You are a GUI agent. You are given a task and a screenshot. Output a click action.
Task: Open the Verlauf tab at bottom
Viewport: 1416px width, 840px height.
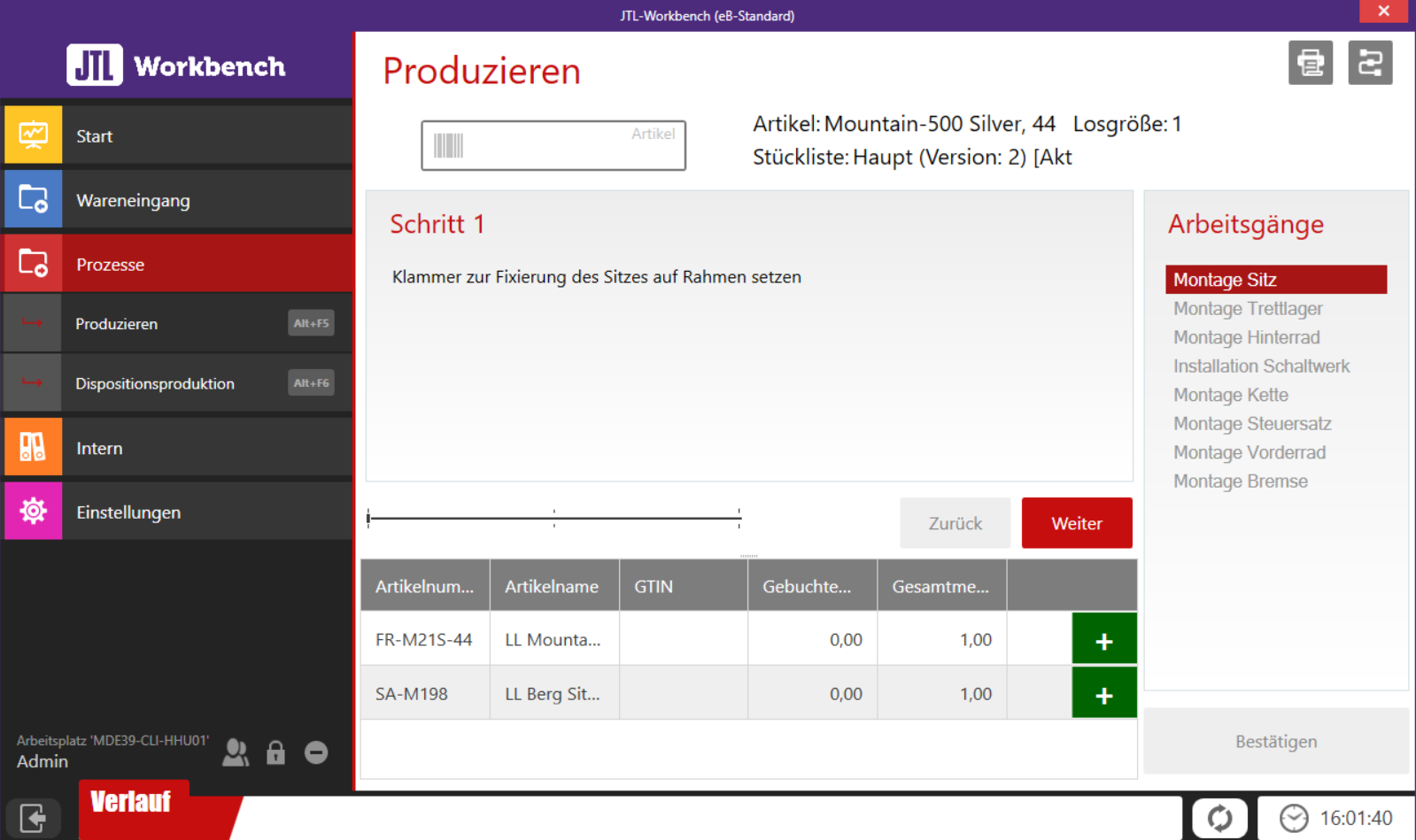point(133,803)
